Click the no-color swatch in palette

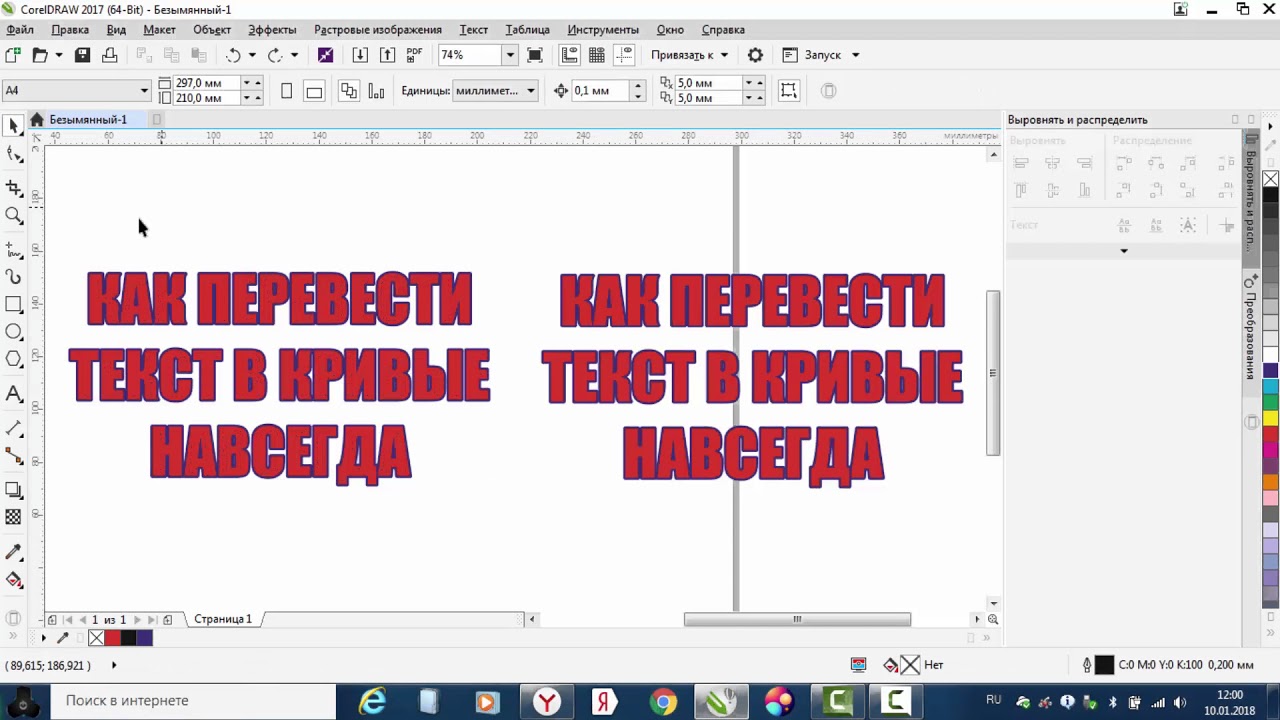[1270, 179]
